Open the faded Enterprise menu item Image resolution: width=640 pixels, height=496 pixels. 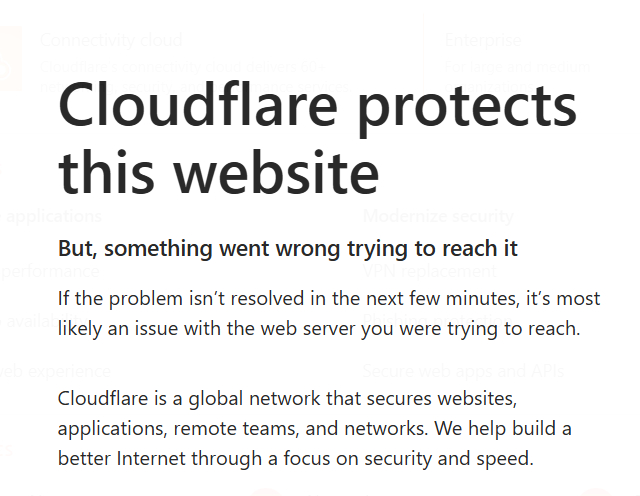[483, 41]
